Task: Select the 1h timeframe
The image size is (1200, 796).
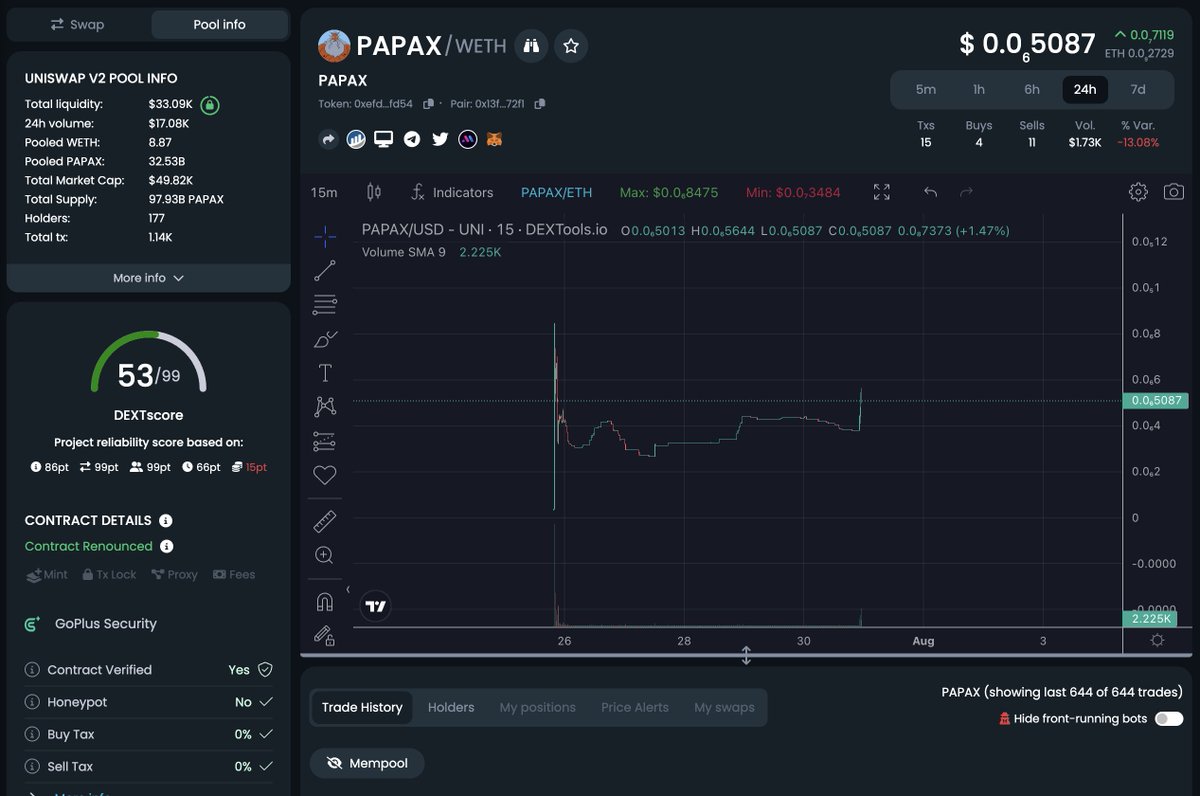Action: (979, 89)
